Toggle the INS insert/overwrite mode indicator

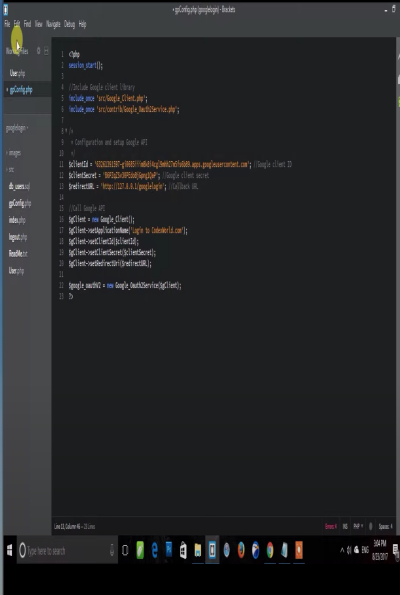pyautogui.click(x=345, y=526)
